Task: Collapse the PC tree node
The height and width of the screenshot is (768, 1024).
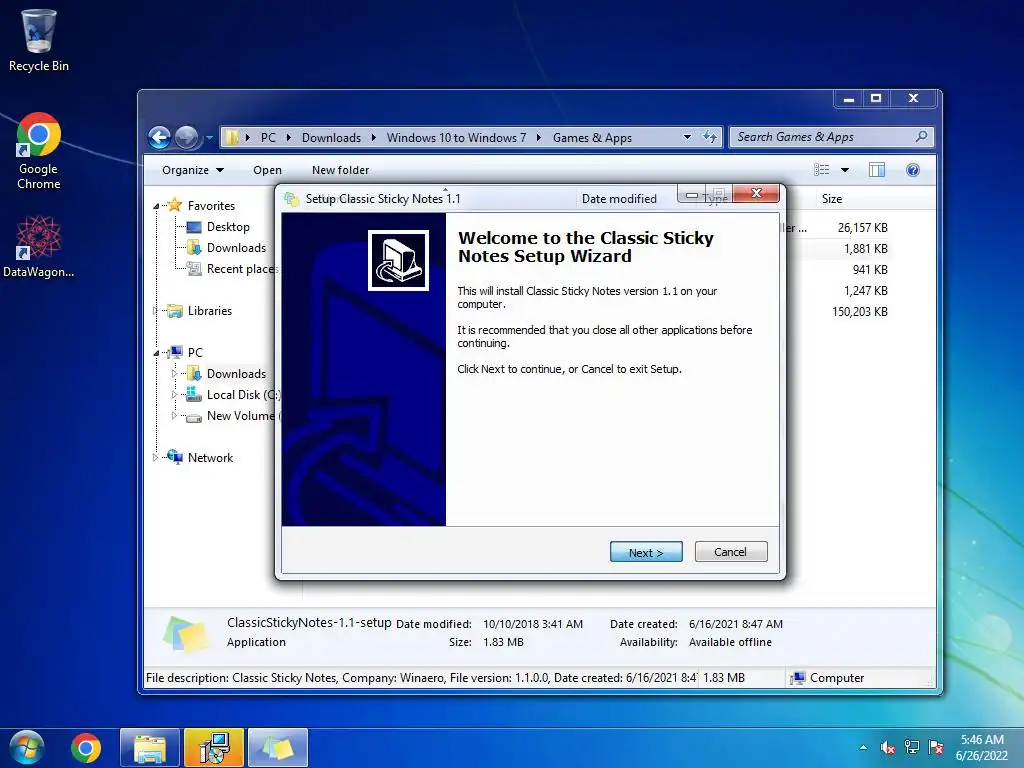Action: pos(156,353)
